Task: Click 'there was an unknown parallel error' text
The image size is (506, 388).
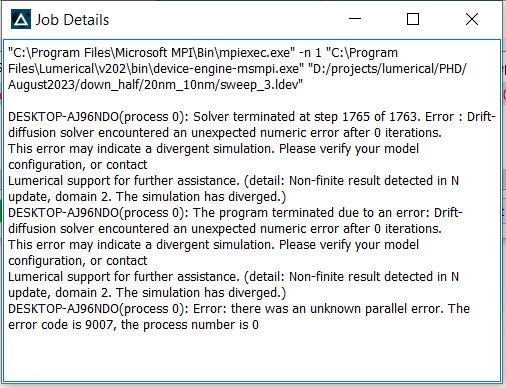Action: coord(337,309)
